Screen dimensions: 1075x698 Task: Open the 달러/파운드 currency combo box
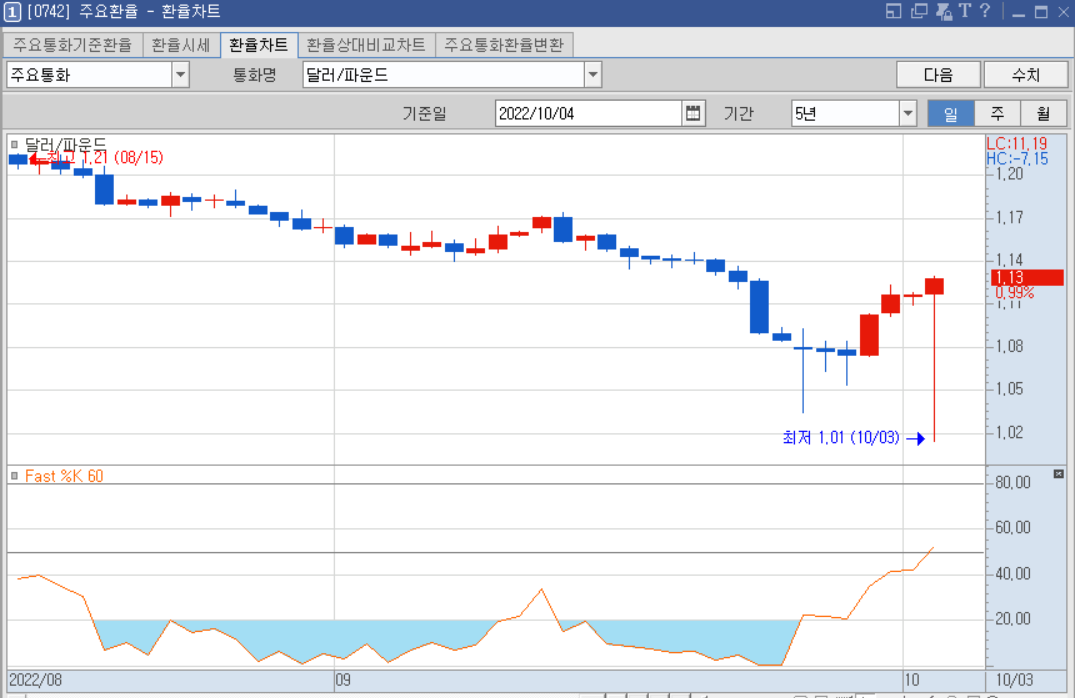pyautogui.click(x=452, y=74)
